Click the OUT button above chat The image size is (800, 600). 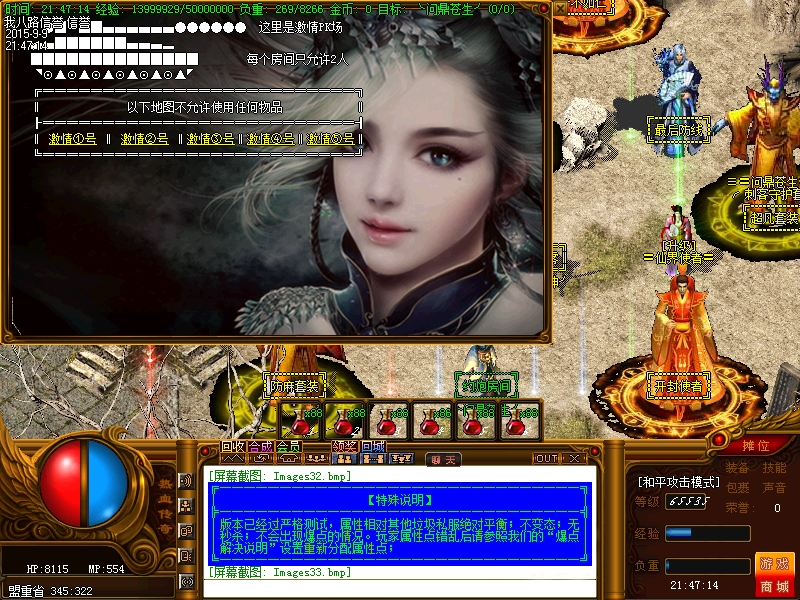click(546, 459)
